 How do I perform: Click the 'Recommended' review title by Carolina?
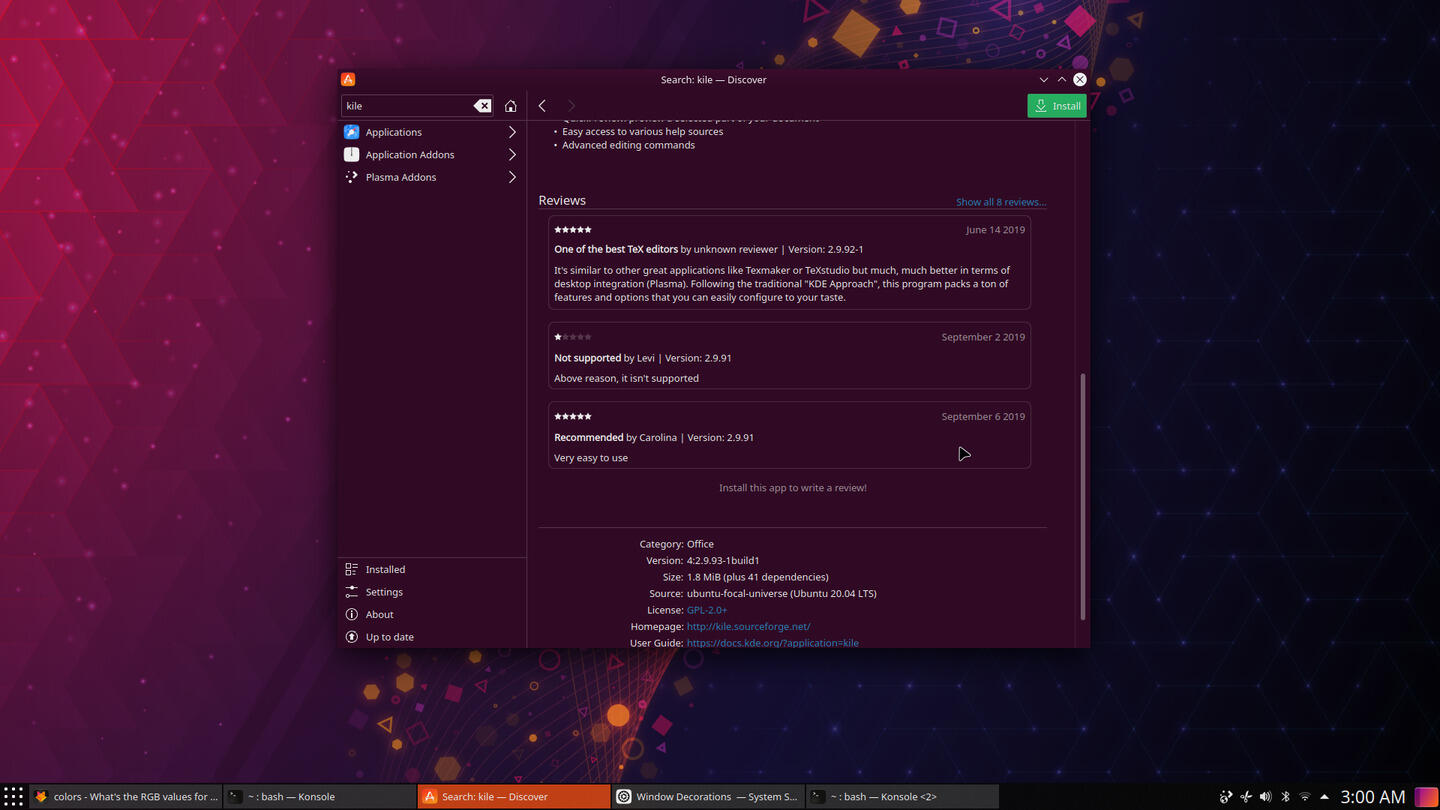(589, 438)
